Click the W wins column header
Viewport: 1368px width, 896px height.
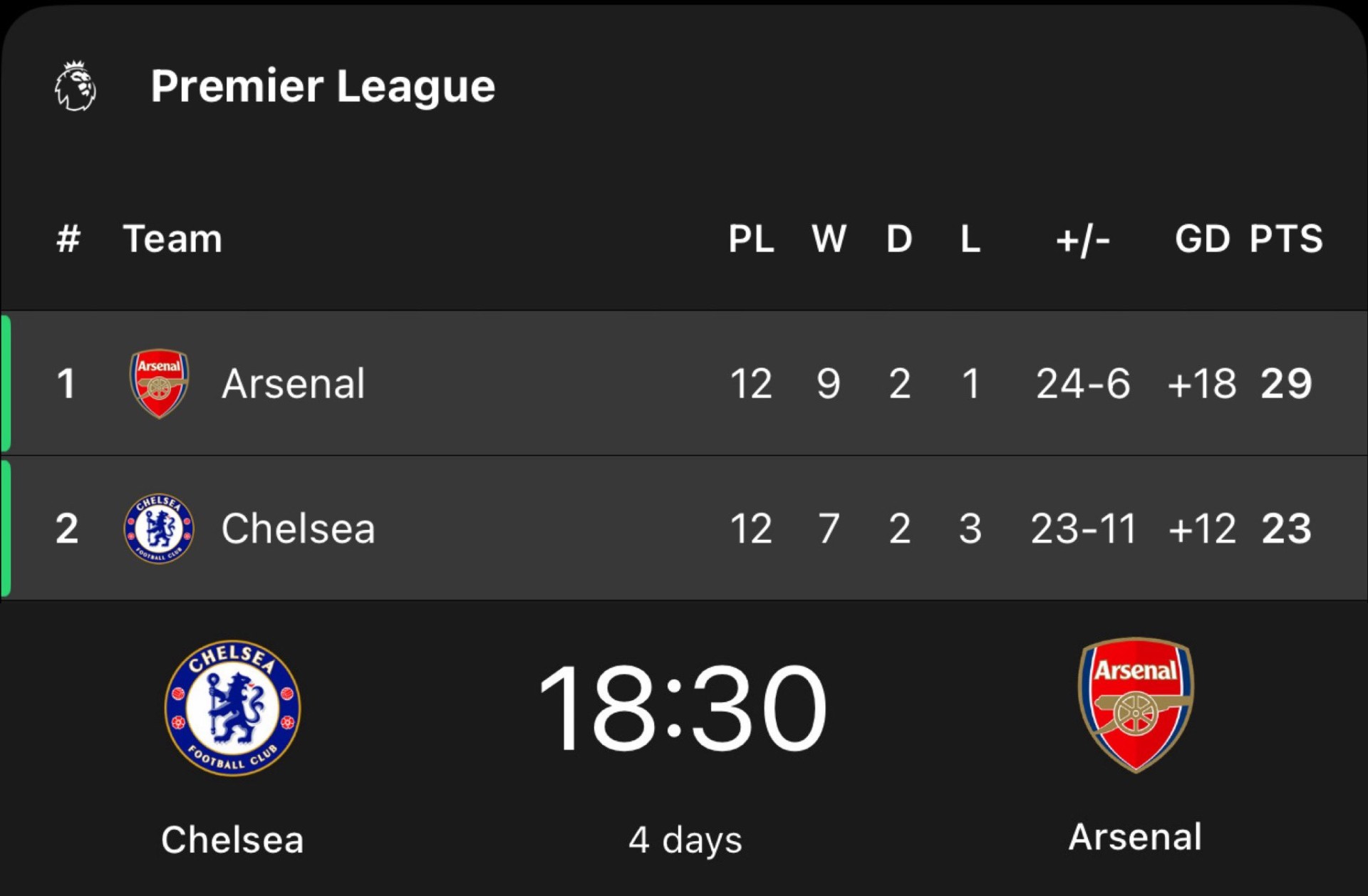tap(829, 239)
